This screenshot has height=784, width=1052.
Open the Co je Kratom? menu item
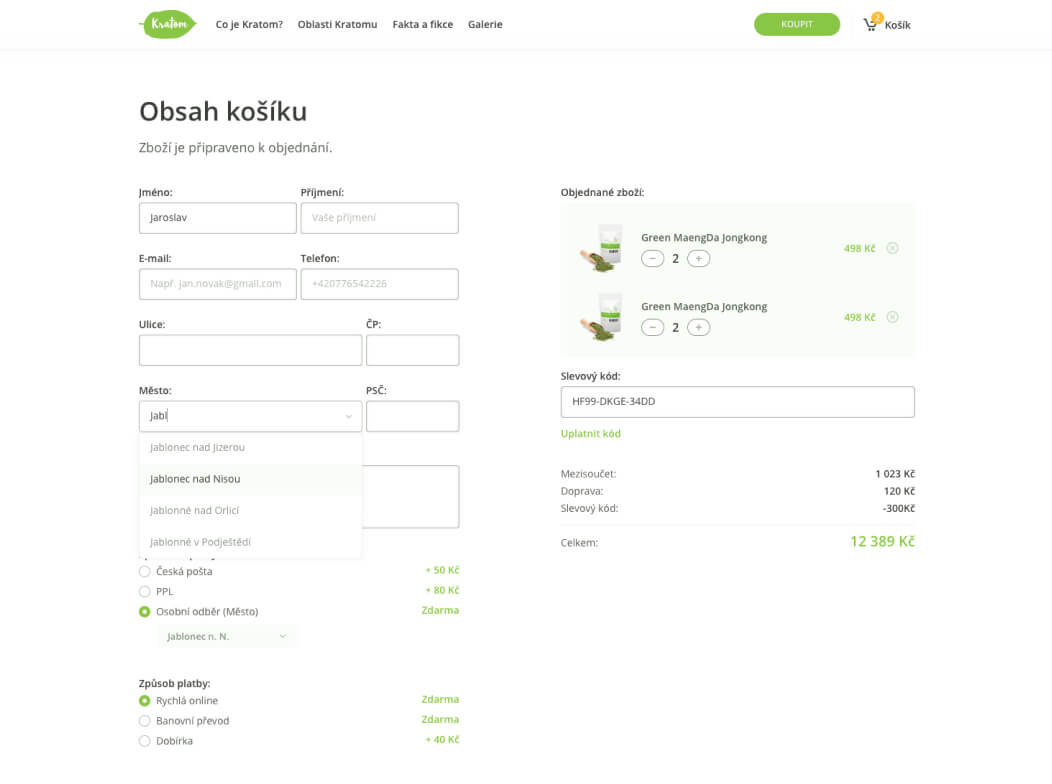(249, 25)
